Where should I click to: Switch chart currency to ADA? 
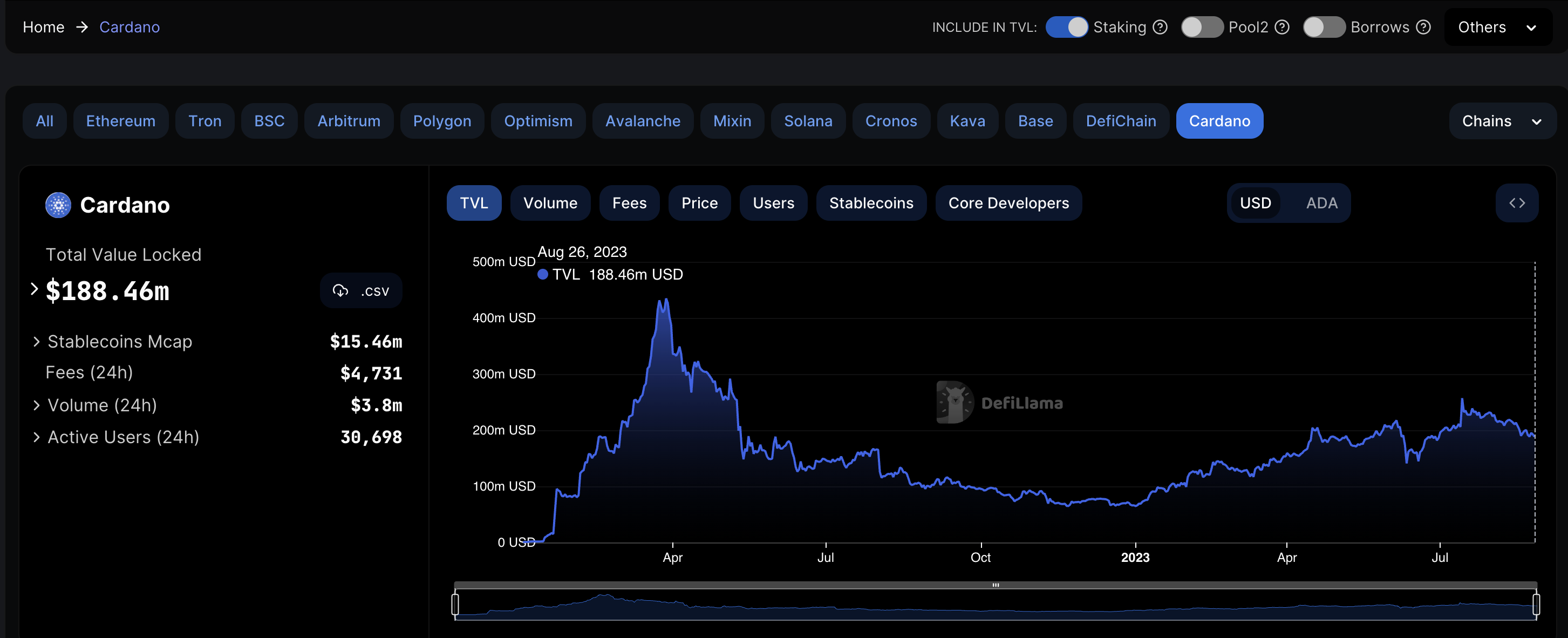1321,203
